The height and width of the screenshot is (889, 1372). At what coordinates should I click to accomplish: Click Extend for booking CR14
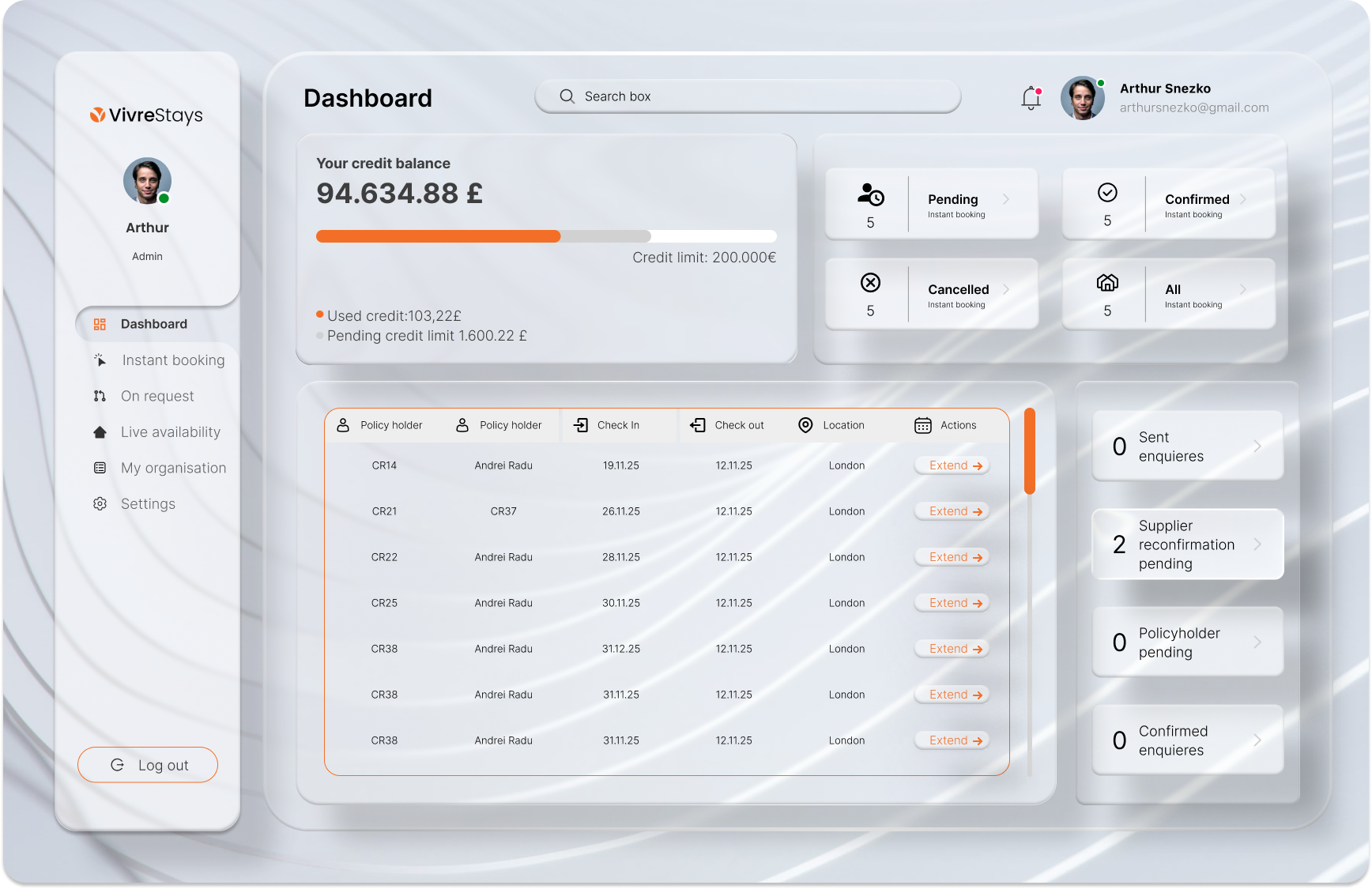point(955,465)
